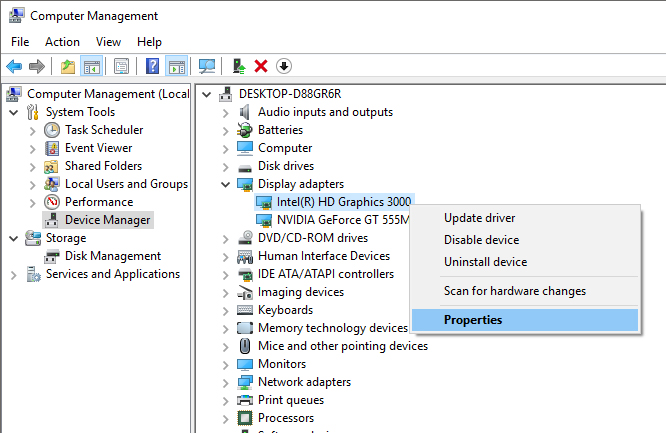Image resolution: width=666 pixels, height=433 pixels.
Task: Select the DVD/CD-ROM drives category
Action: coord(313,238)
